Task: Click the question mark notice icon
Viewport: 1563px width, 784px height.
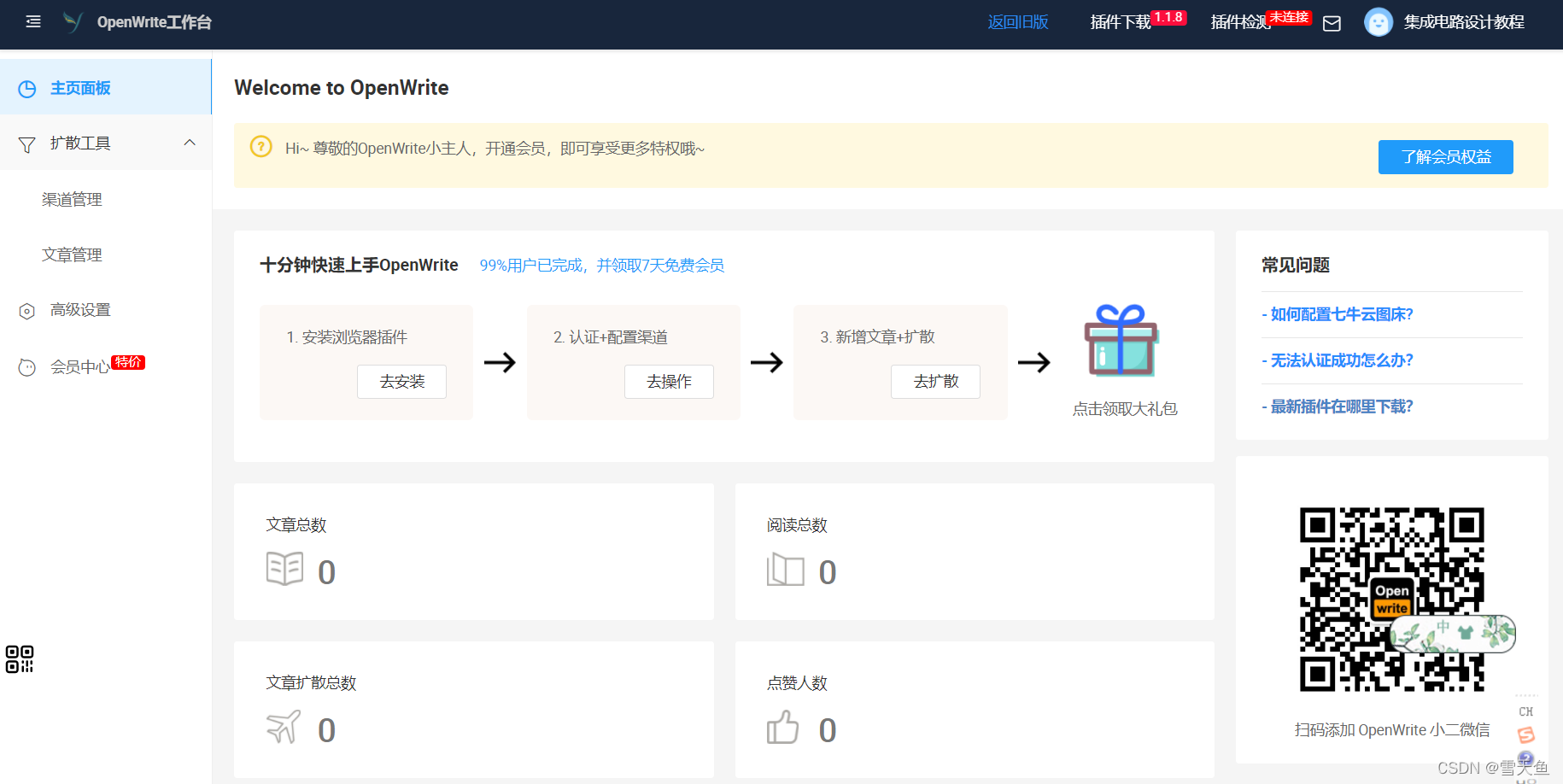Action: [x=260, y=147]
